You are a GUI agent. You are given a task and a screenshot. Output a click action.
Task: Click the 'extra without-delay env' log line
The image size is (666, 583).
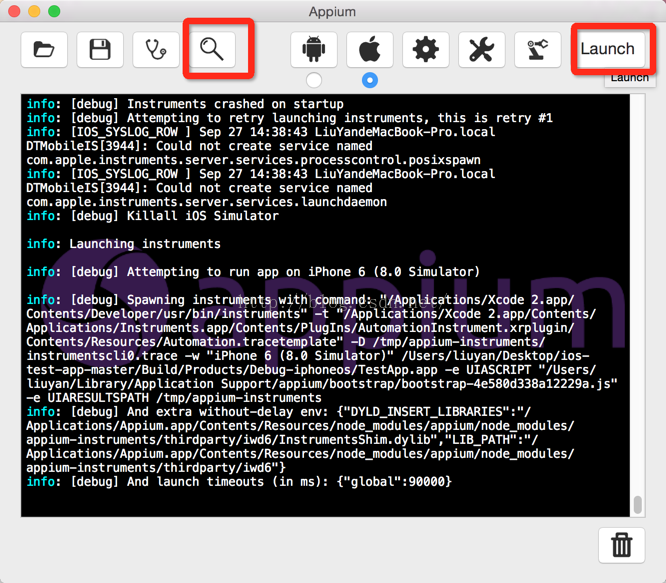pos(279,412)
